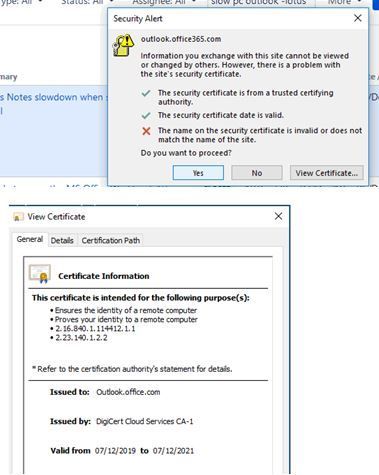Click 'Do you want to proceed?' text
This screenshot has width=379, height=475.
(186, 153)
